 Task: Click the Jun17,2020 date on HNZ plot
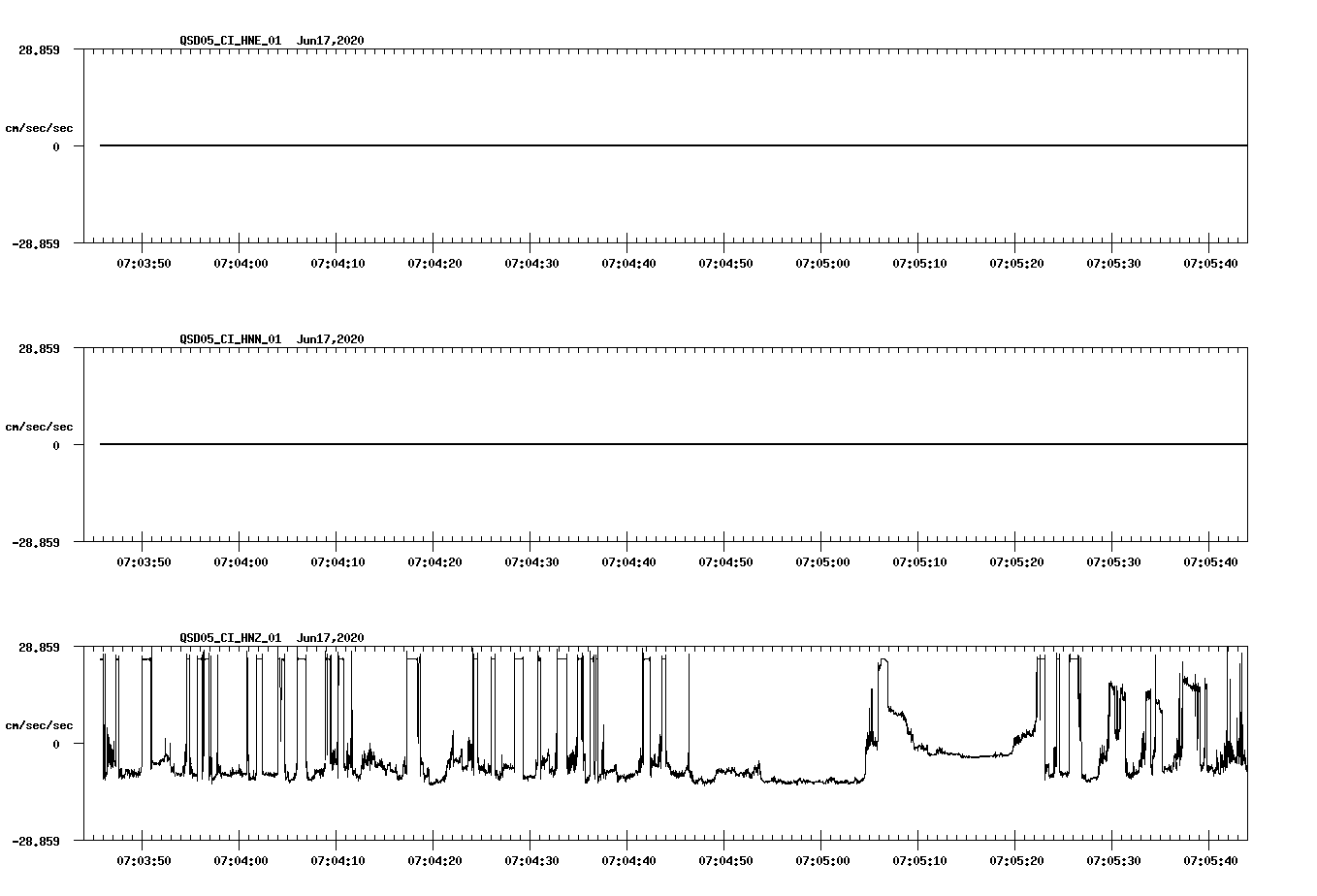pyautogui.click(x=331, y=638)
